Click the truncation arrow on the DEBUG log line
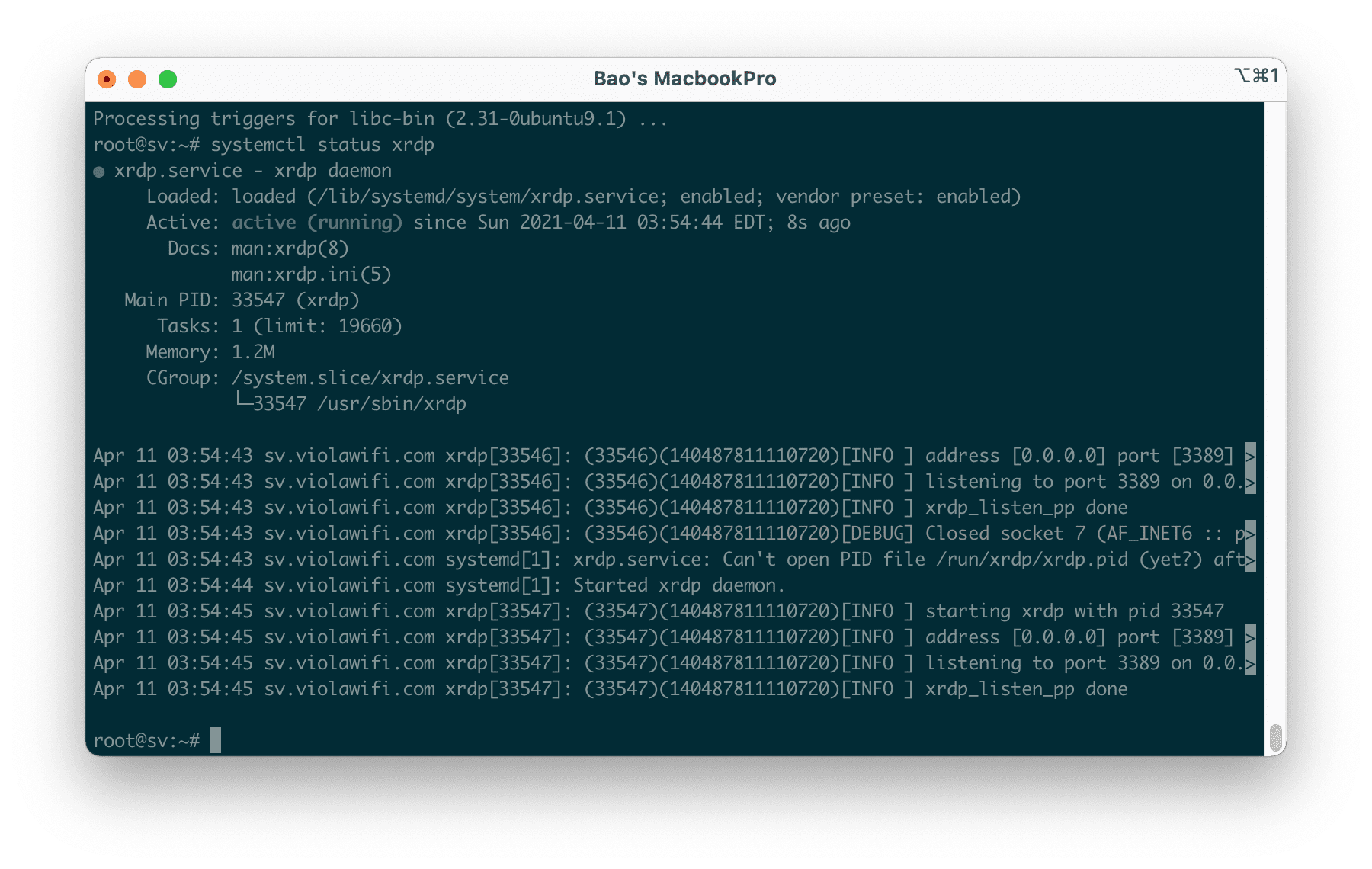The height and width of the screenshot is (869, 1372). click(1250, 534)
